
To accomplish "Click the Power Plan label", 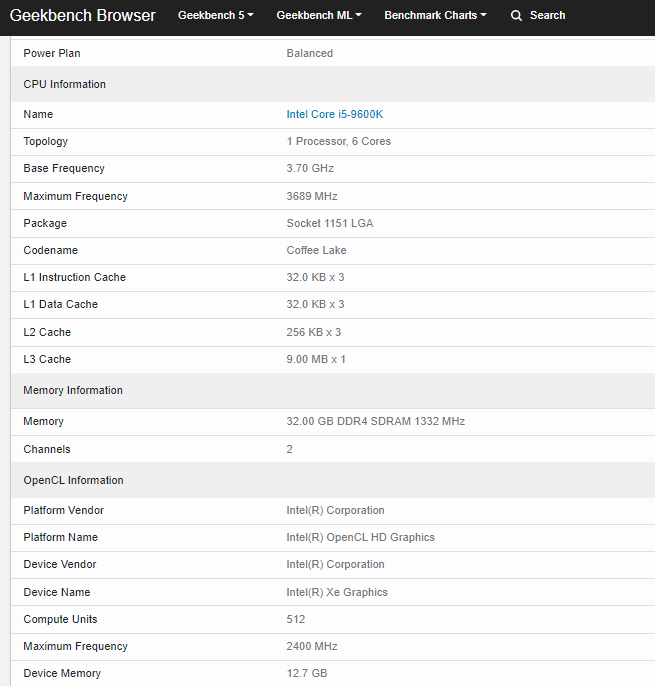I will tap(52, 53).
